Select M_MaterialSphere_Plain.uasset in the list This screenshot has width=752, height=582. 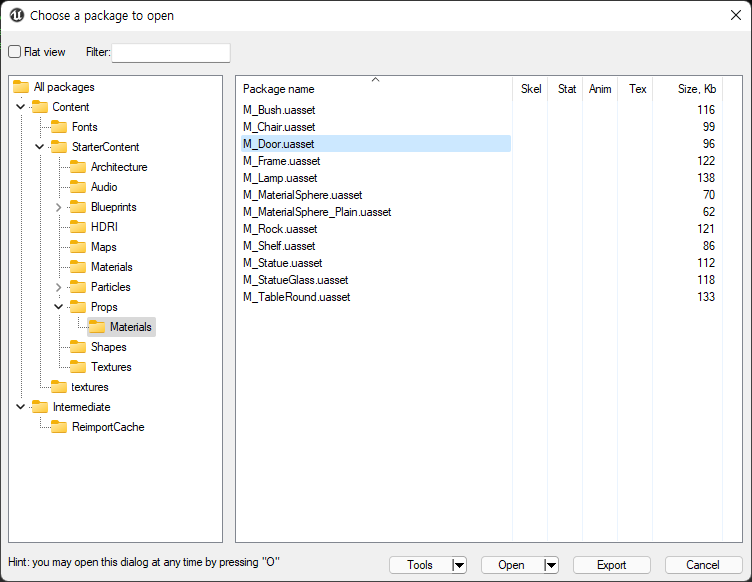pos(317,212)
